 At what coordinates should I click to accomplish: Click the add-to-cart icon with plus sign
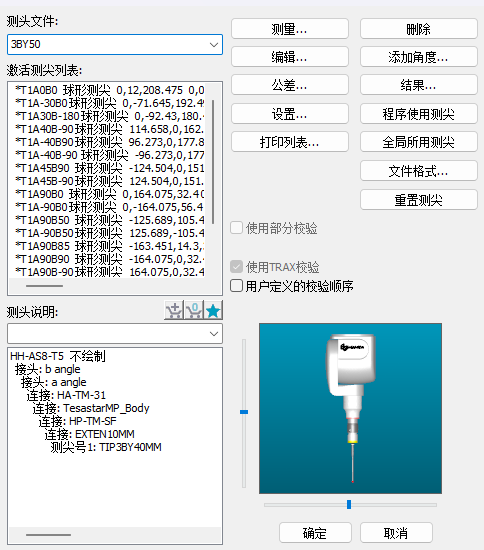coord(174,310)
